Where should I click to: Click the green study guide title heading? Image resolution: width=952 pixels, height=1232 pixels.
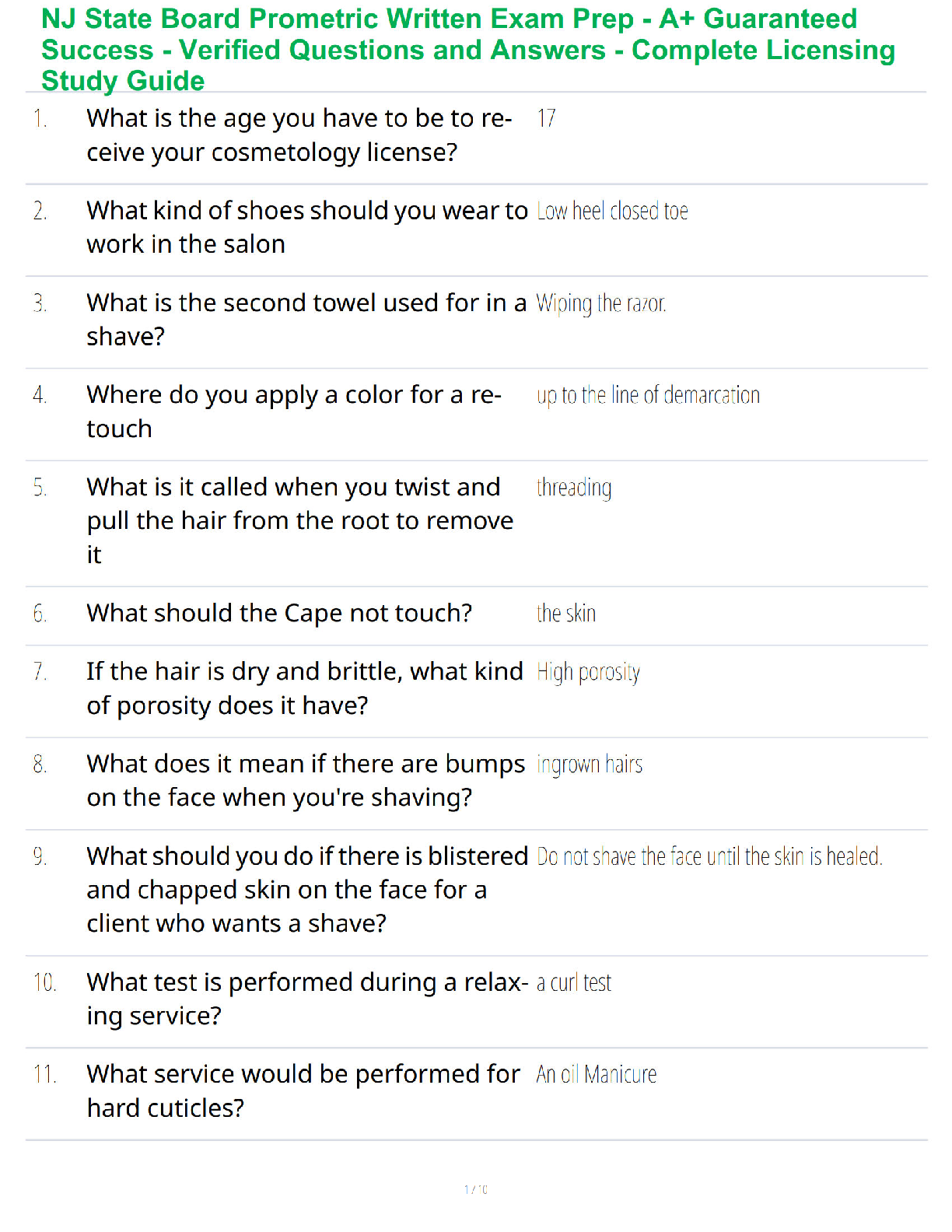(x=467, y=50)
